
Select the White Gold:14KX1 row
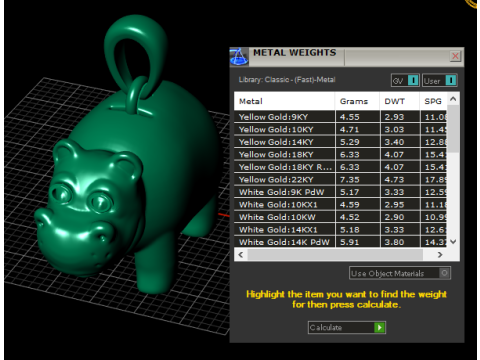(340, 230)
